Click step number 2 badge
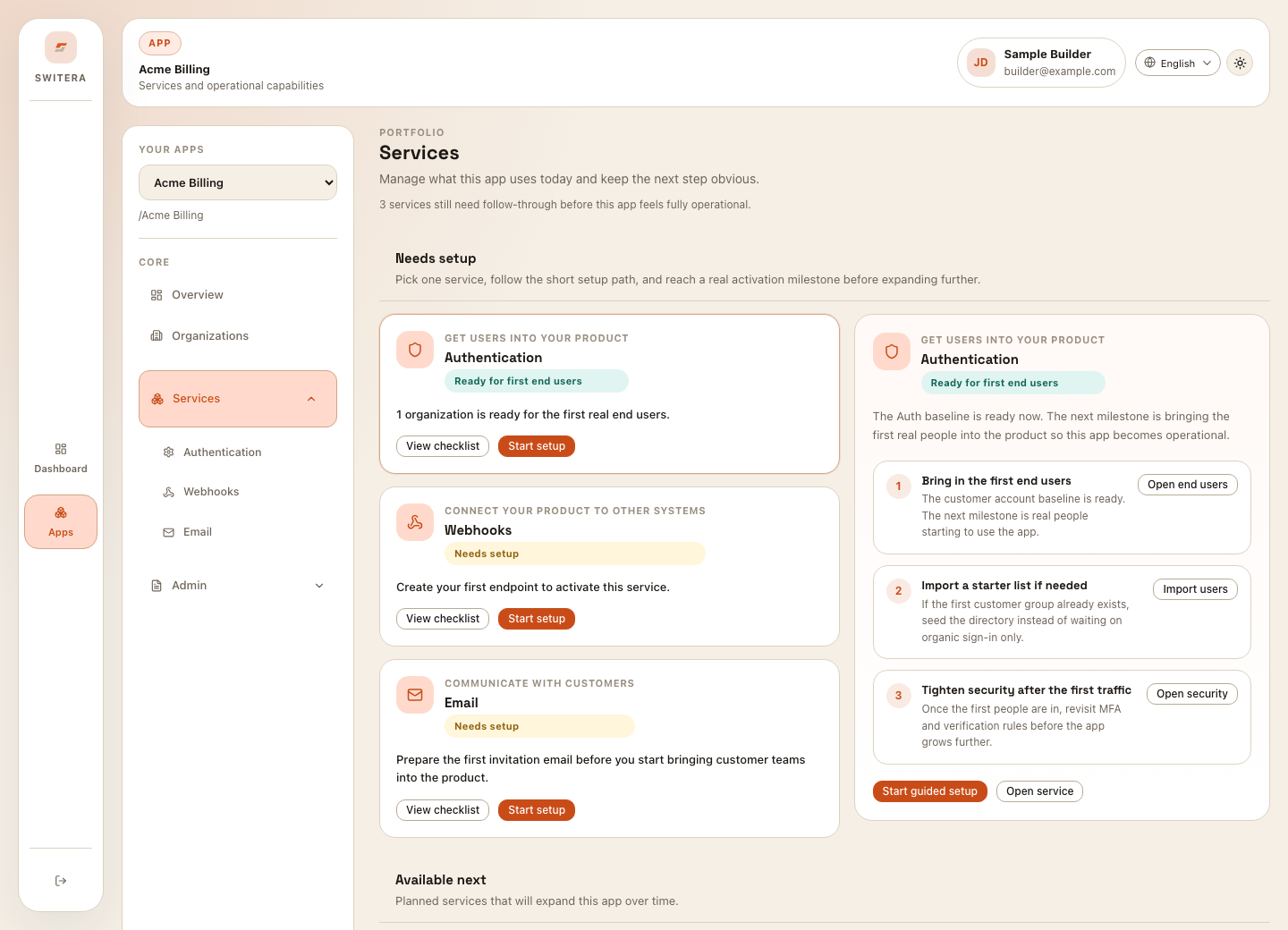Image resolution: width=1288 pixels, height=930 pixels. (899, 591)
